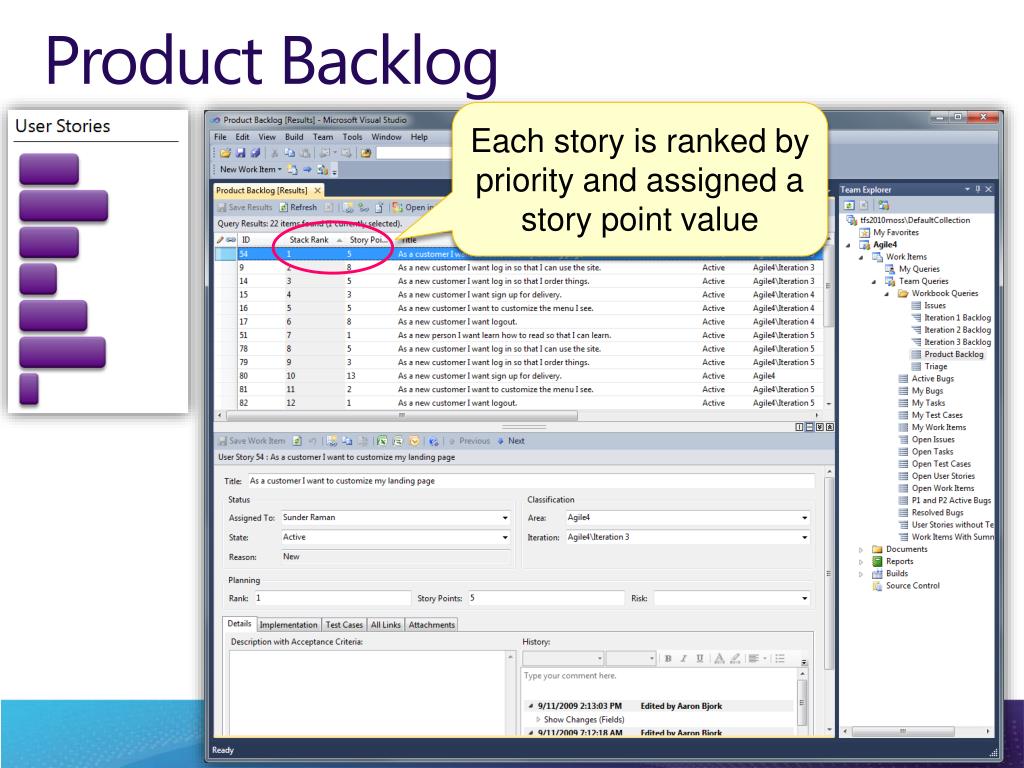Switch to the All Links tab
This screenshot has height=768, width=1024.
385,625
